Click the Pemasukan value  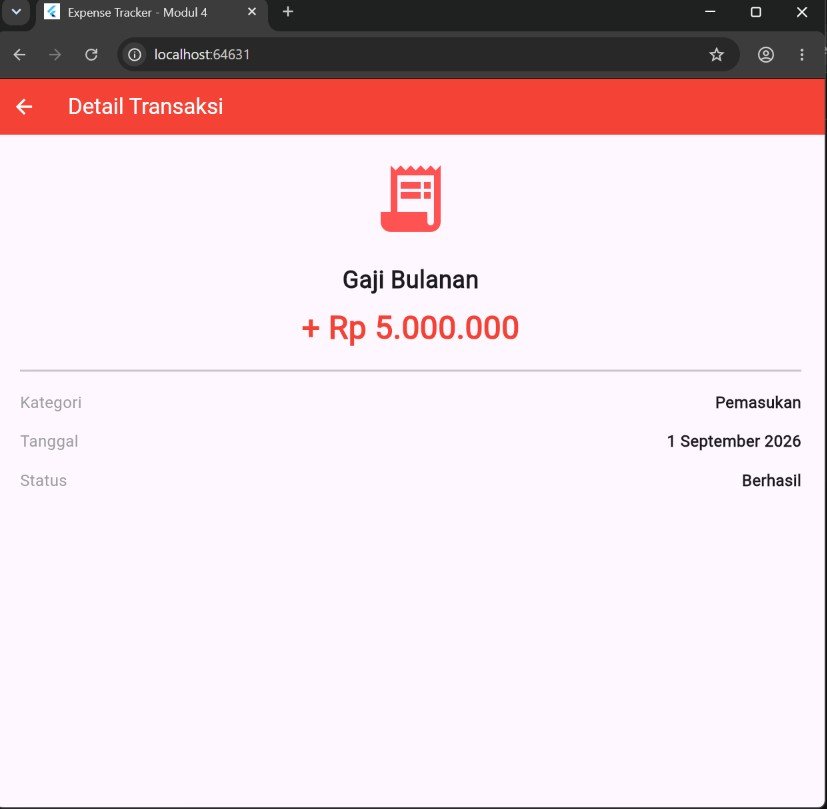point(758,403)
